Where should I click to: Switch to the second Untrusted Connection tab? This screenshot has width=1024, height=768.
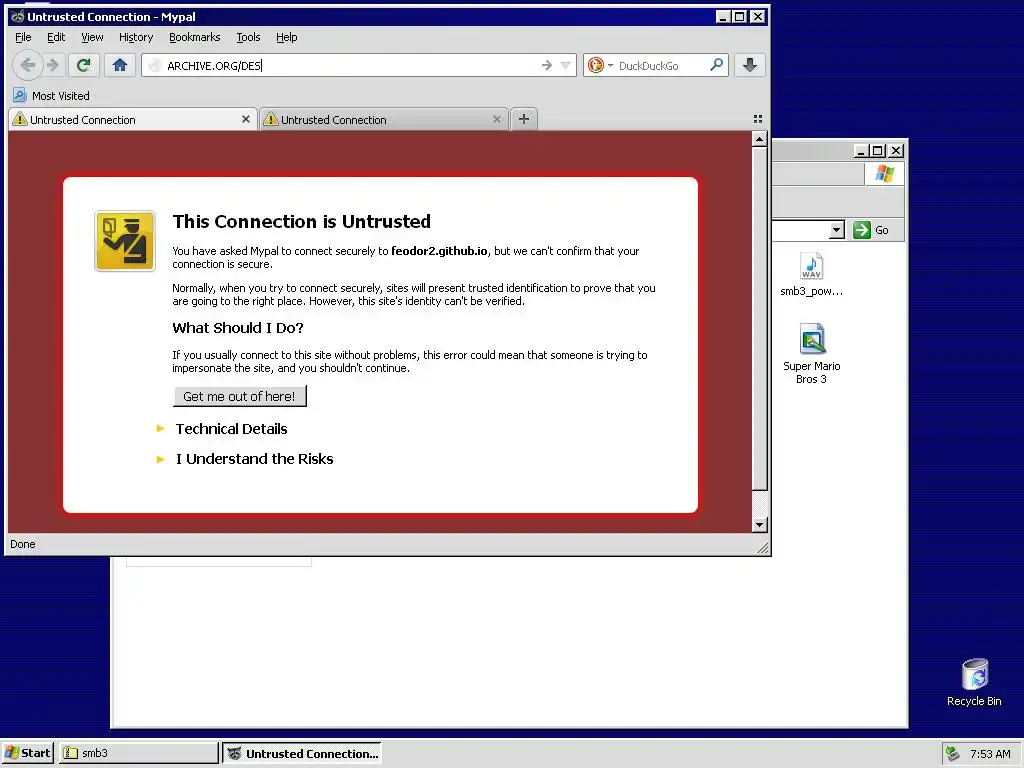383,120
